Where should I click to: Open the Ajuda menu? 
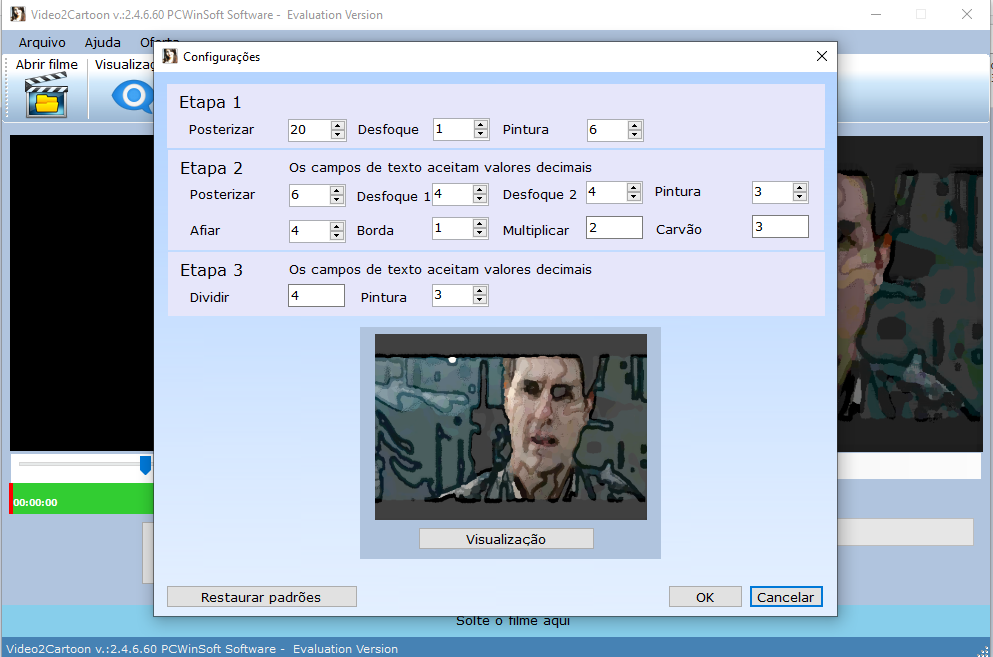point(102,42)
